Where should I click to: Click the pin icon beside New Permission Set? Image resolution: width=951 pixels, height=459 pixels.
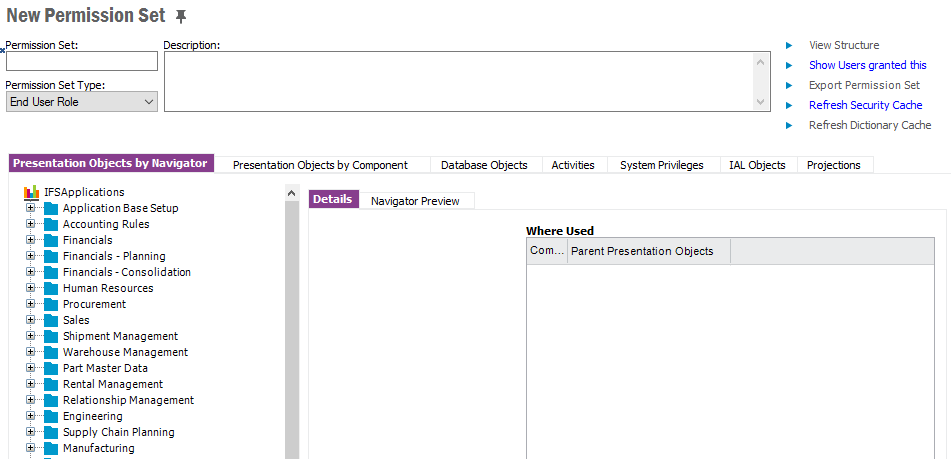(181, 16)
